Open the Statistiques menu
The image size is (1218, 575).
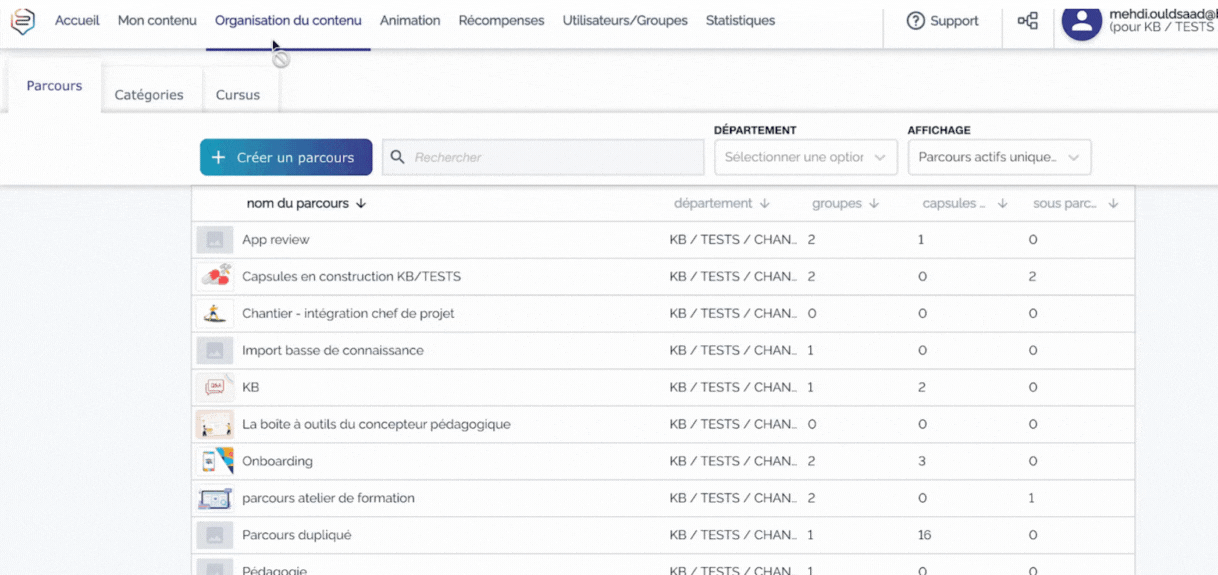coord(740,21)
